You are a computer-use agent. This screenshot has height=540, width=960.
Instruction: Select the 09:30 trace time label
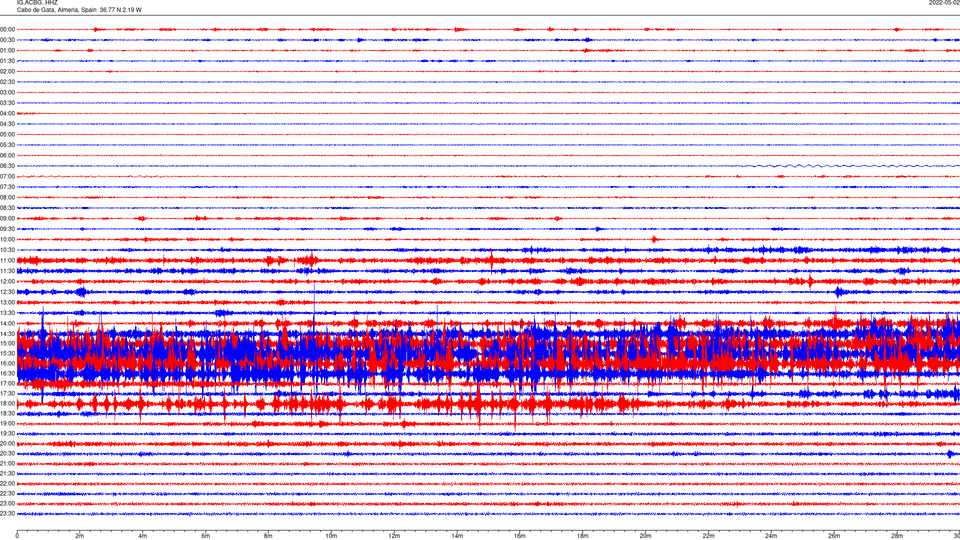[x=7, y=229]
